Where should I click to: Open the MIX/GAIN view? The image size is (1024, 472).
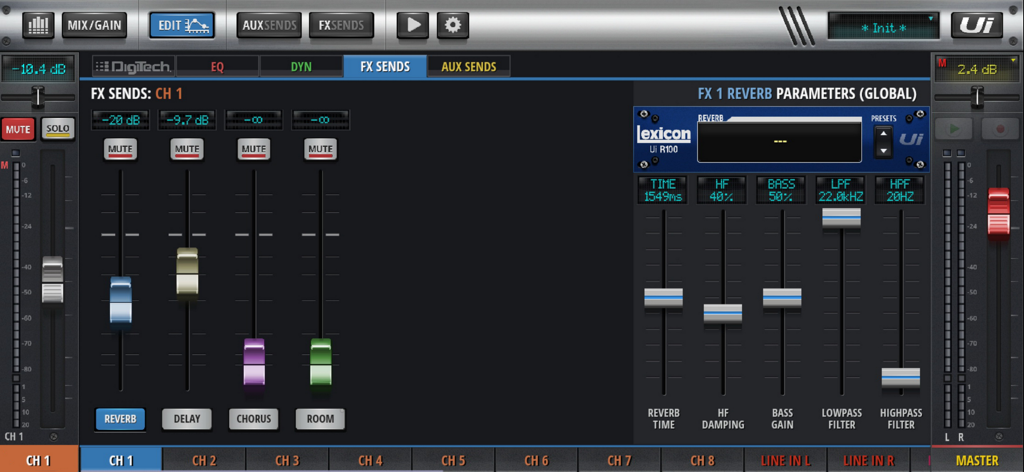[x=95, y=25]
